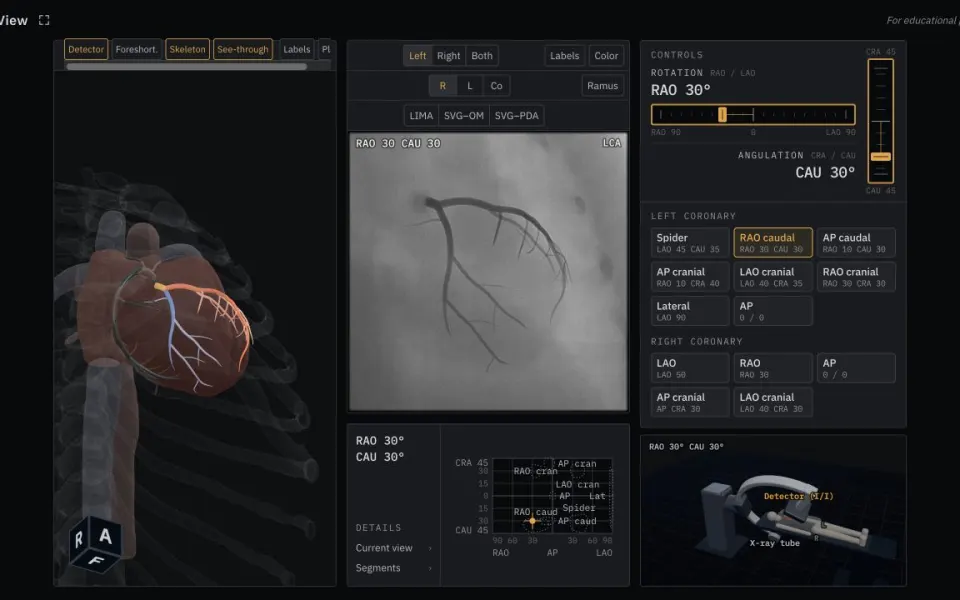Choose the right coronary AP 0/0 preset

pyautogui.click(x=856, y=368)
